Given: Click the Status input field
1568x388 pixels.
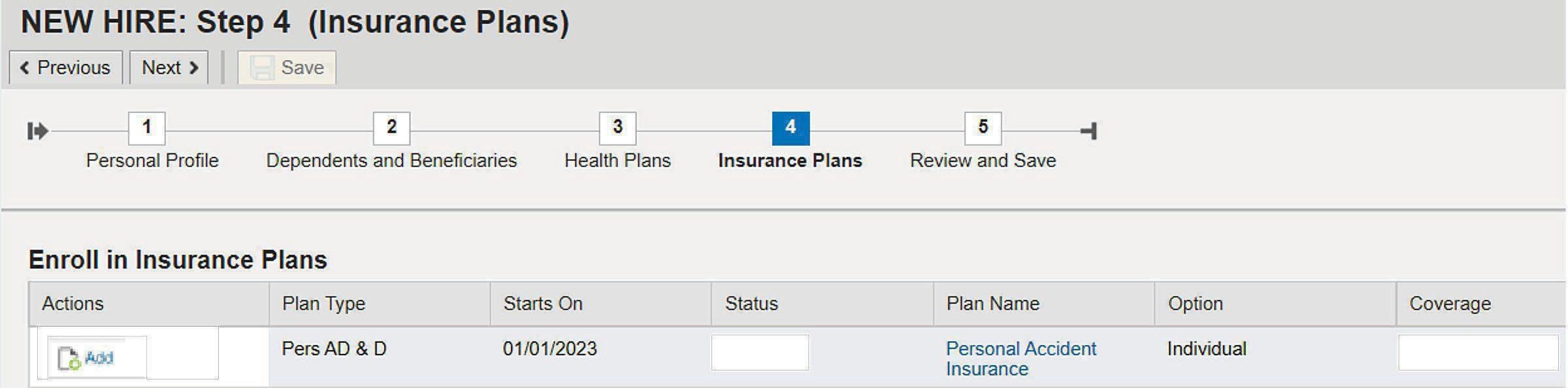Looking at the screenshot, I should 759,353.
